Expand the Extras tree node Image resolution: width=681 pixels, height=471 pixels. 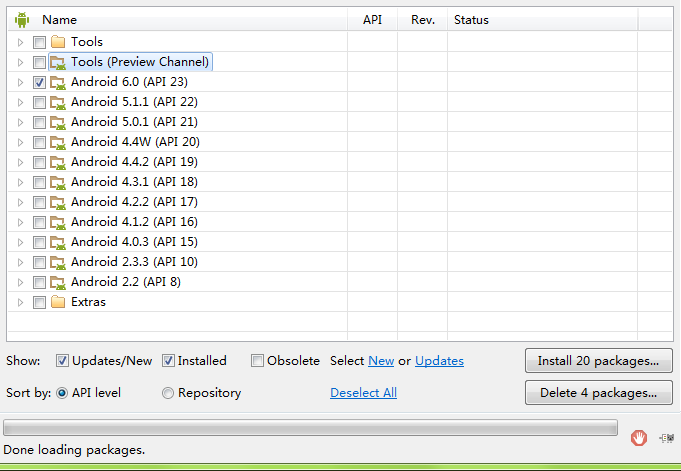click(20, 302)
